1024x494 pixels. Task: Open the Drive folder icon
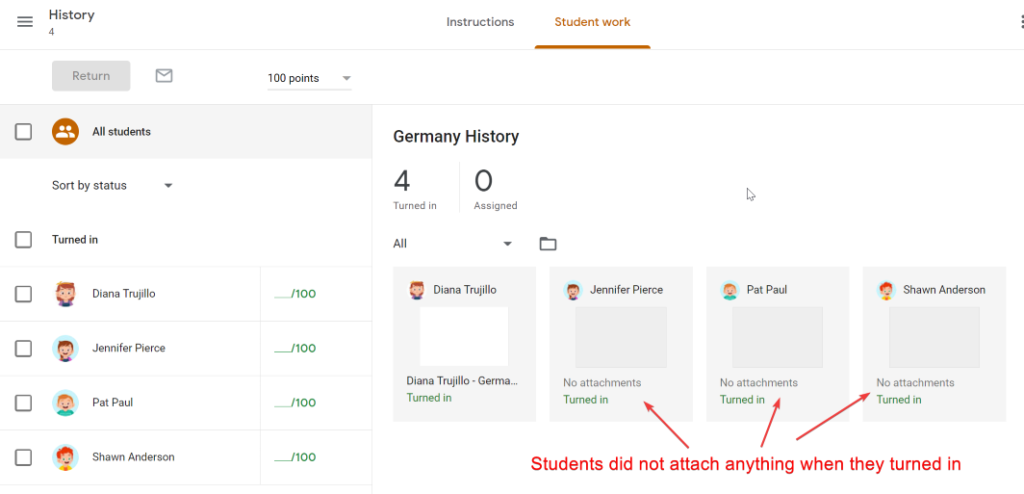pos(548,244)
